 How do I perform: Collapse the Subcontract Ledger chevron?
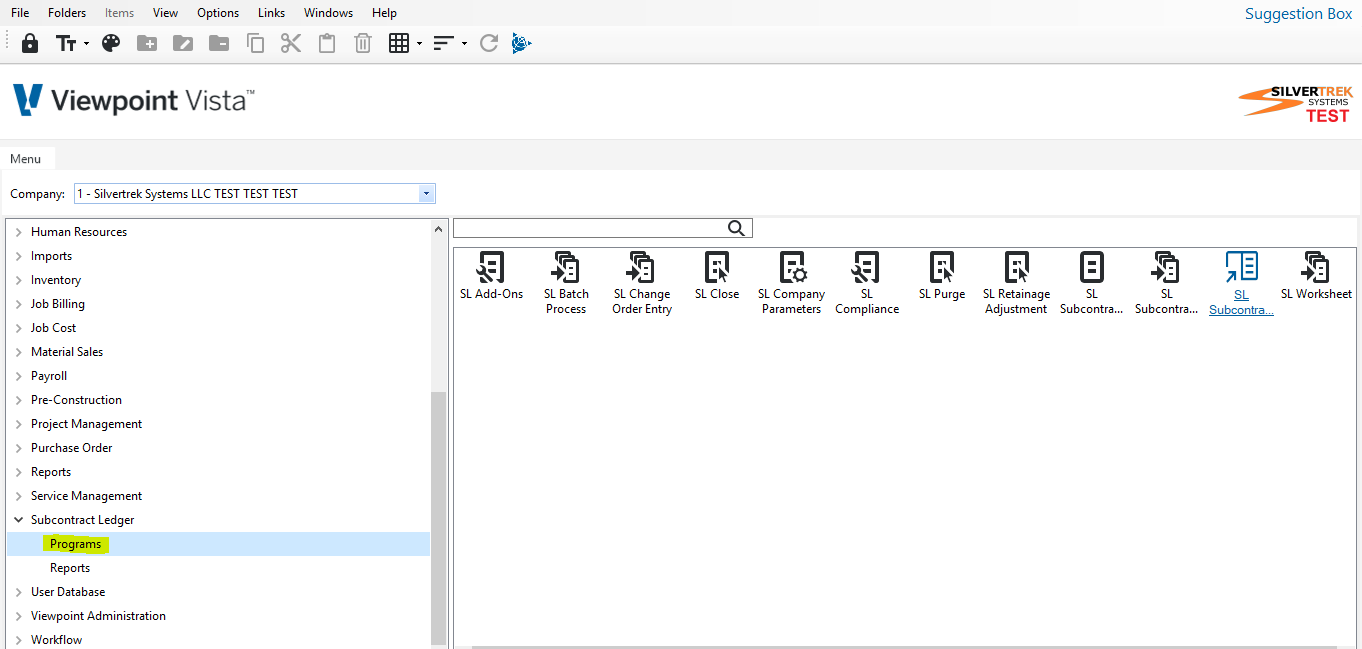pyautogui.click(x=18, y=520)
